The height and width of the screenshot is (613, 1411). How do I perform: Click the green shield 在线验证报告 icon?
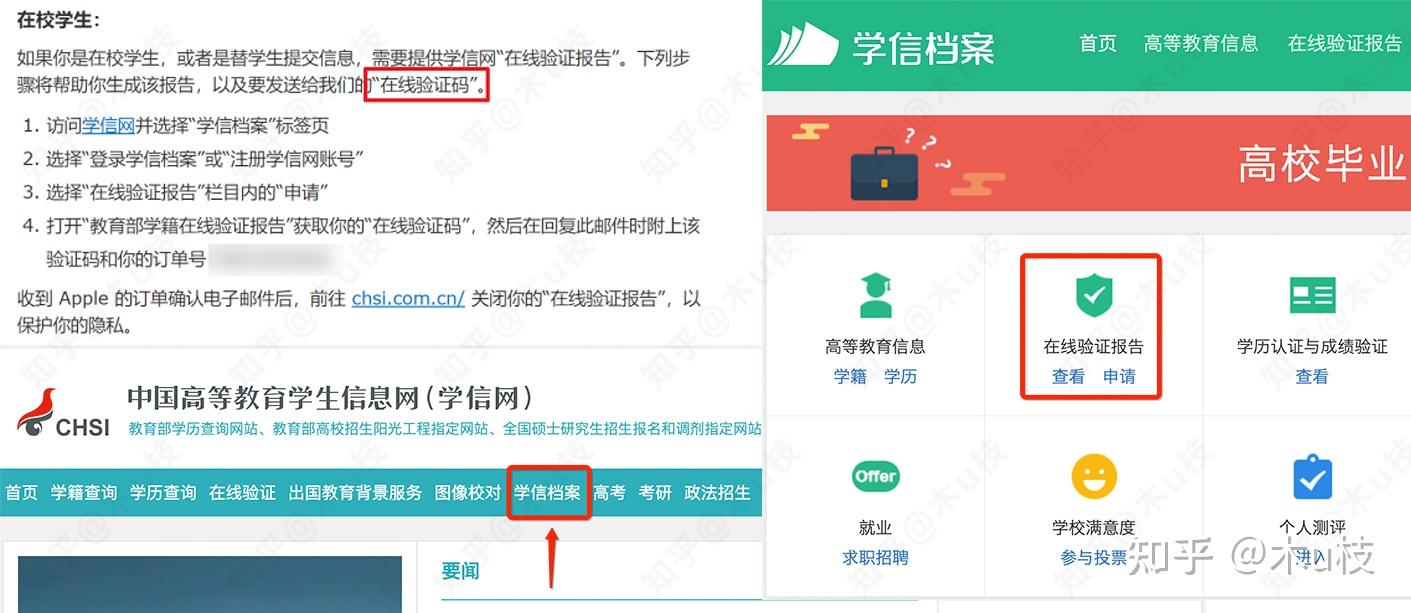point(1094,296)
